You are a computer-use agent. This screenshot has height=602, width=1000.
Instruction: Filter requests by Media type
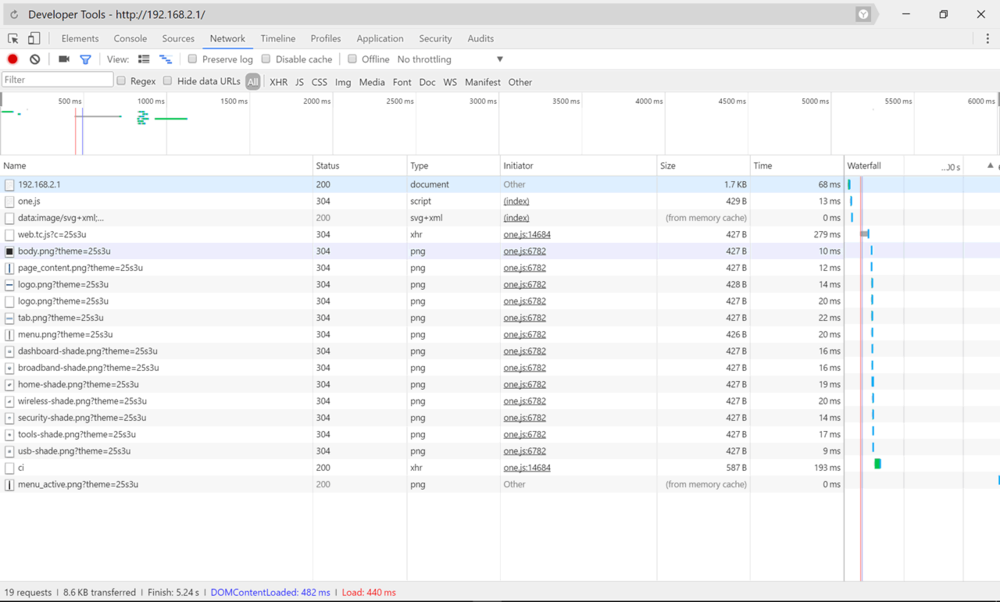pos(372,82)
